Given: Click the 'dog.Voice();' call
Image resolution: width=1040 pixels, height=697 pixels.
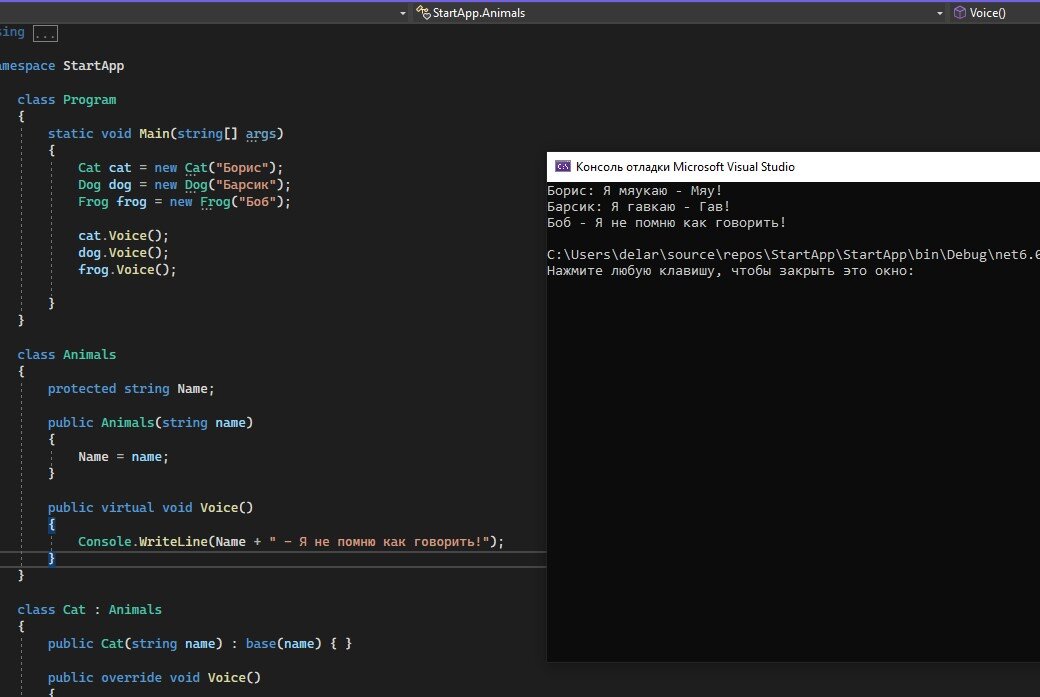Looking at the screenshot, I should [123, 253].
